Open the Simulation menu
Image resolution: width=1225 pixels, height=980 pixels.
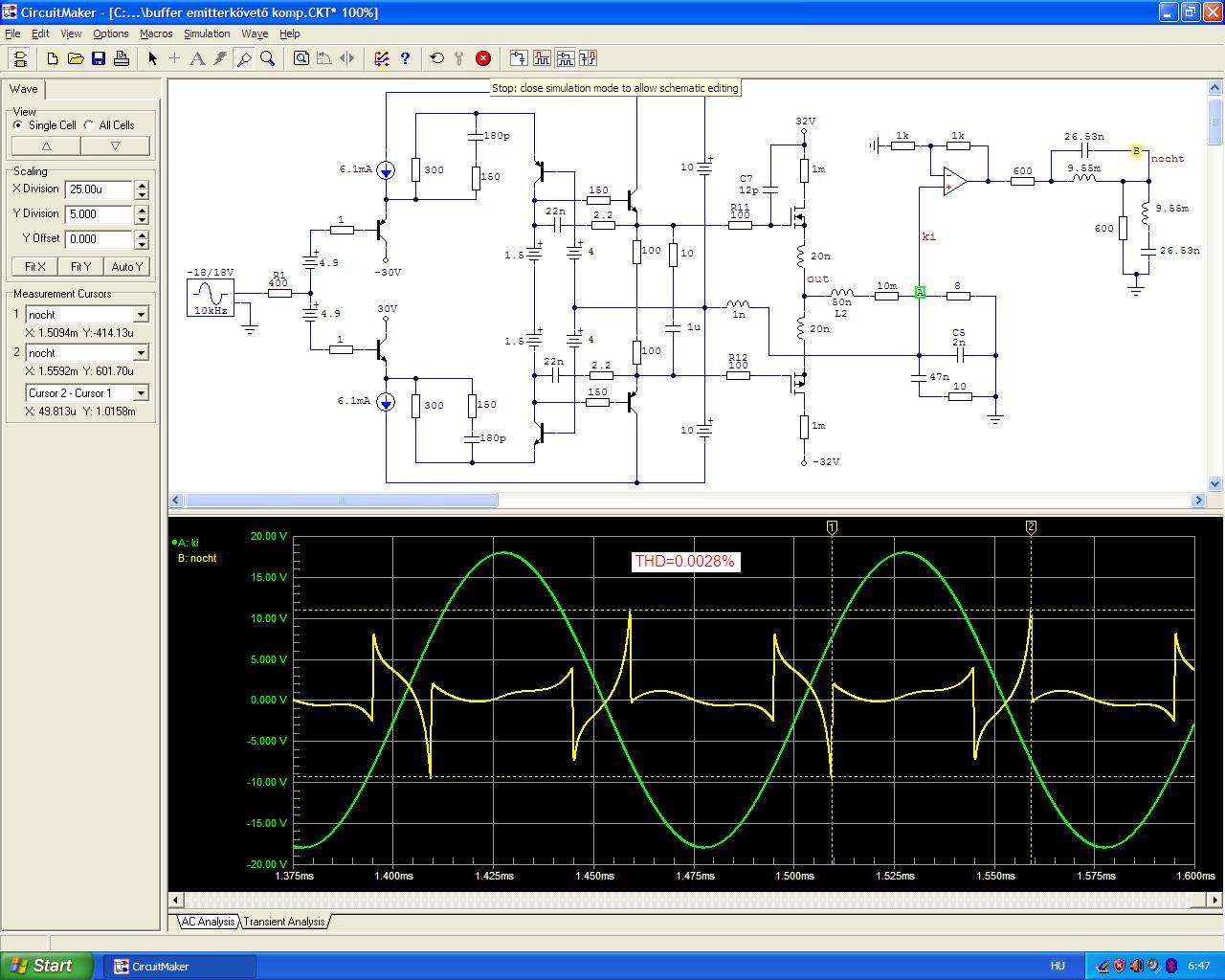pos(207,33)
